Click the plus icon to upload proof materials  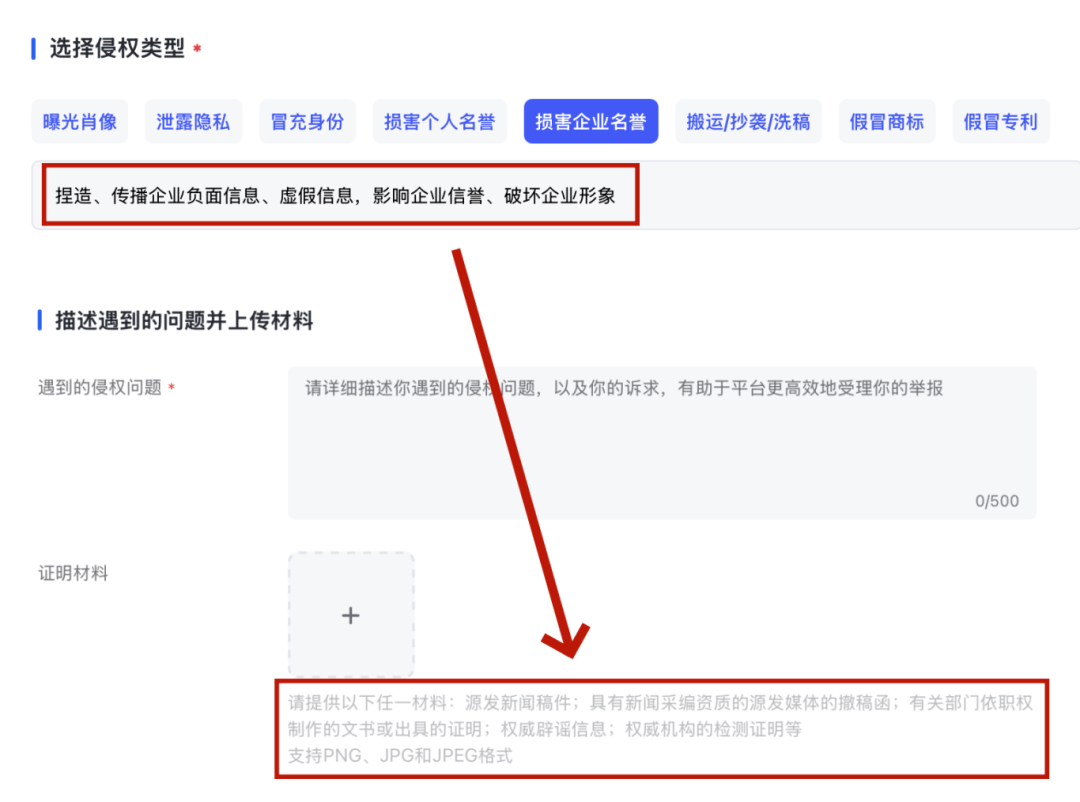coord(350,615)
